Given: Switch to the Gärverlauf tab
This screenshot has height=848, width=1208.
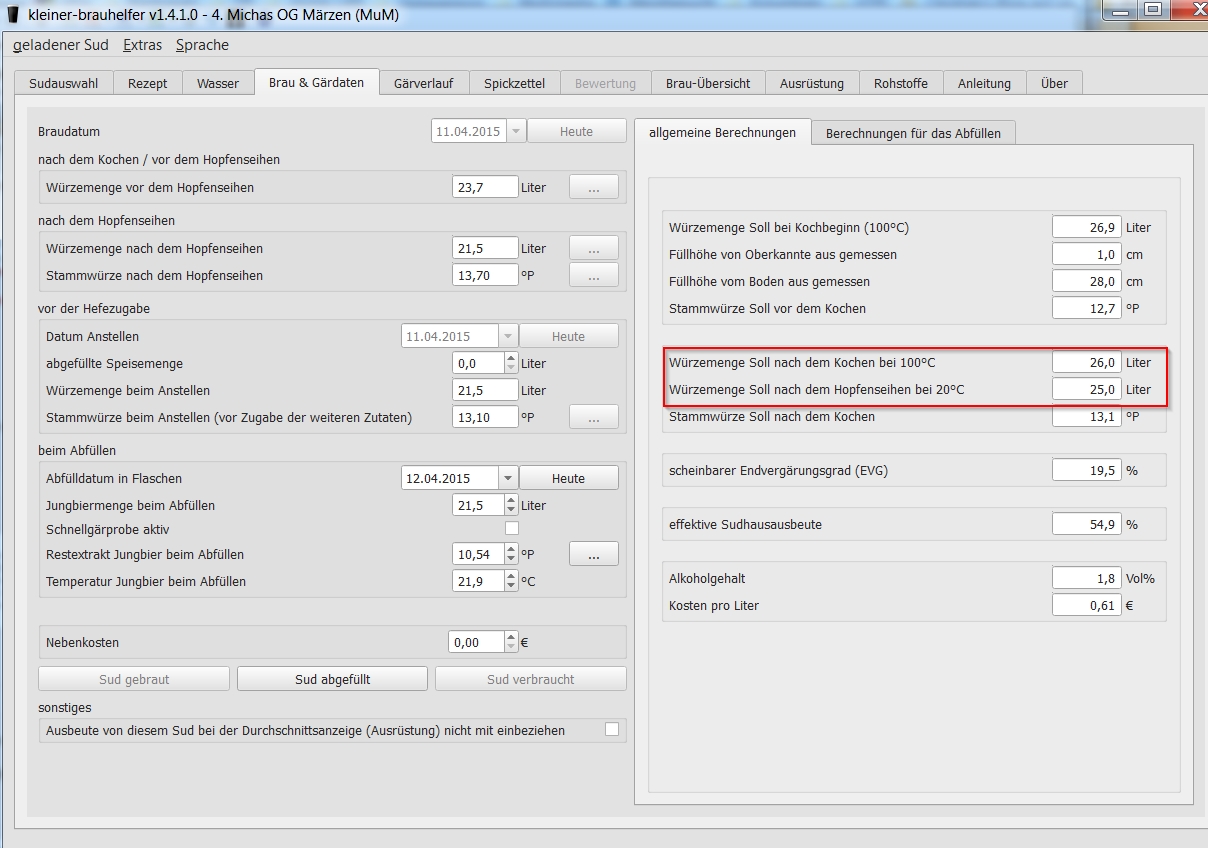Looking at the screenshot, I should (424, 83).
